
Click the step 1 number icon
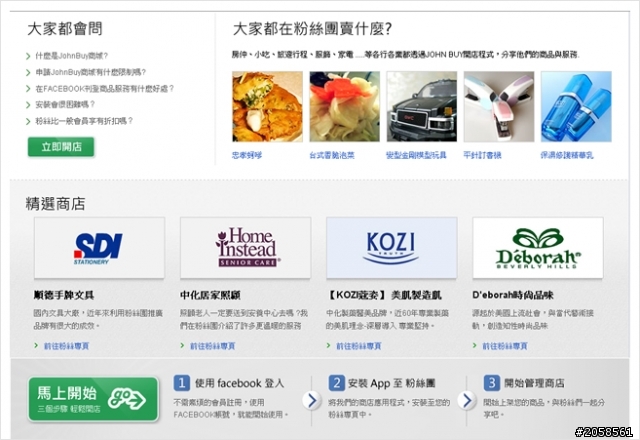[182, 383]
